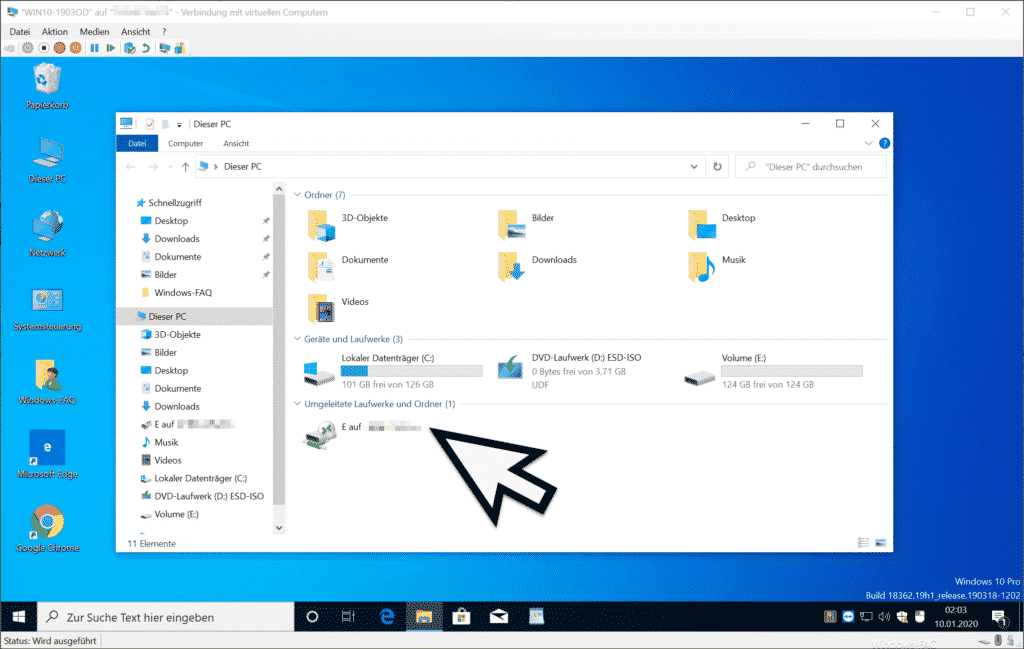Create a checkpoint with the toolbar icon
Image resolution: width=1024 pixels, height=649 pixels.
point(130,48)
